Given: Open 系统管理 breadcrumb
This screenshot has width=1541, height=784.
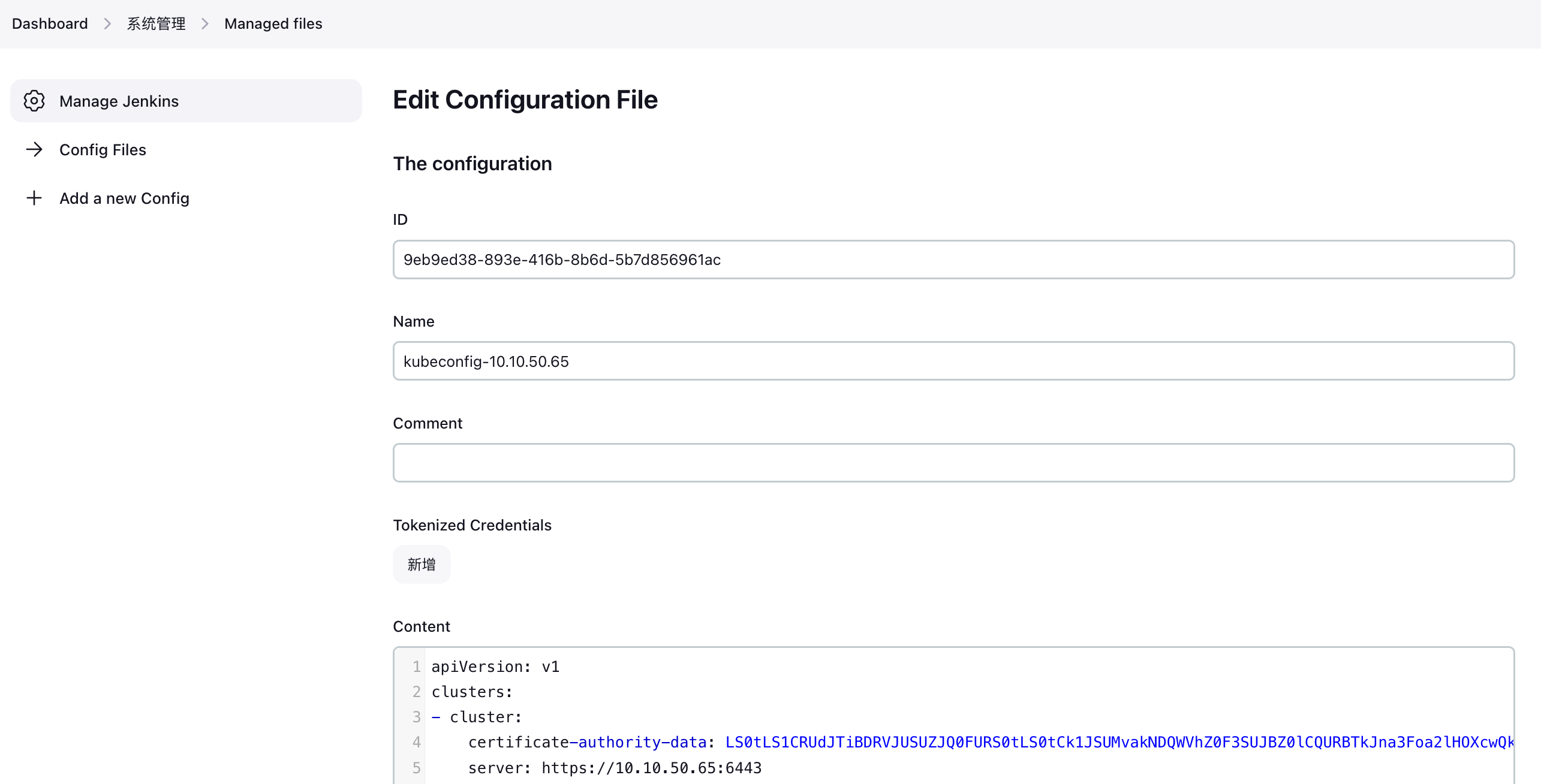Looking at the screenshot, I should pos(156,23).
